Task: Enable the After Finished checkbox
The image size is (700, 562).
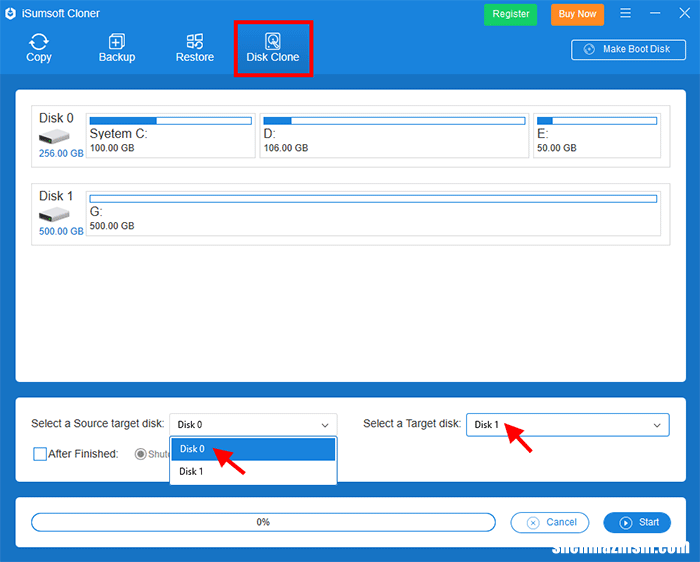Action: [x=40, y=454]
